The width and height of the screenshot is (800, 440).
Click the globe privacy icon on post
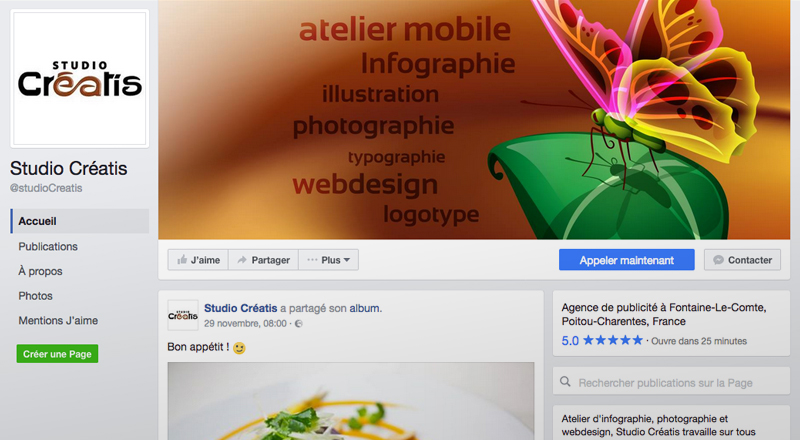pos(299,324)
